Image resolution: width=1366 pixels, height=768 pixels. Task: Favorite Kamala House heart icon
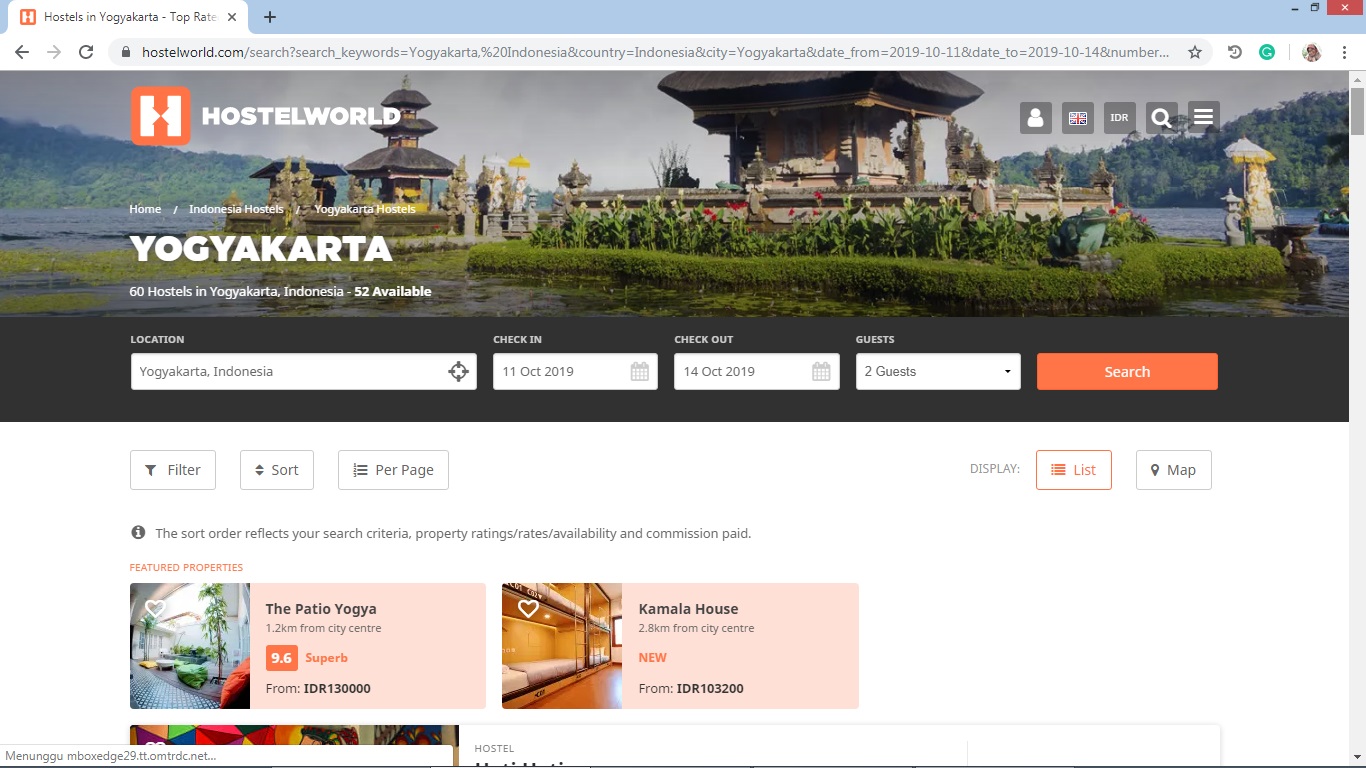pyautogui.click(x=528, y=608)
